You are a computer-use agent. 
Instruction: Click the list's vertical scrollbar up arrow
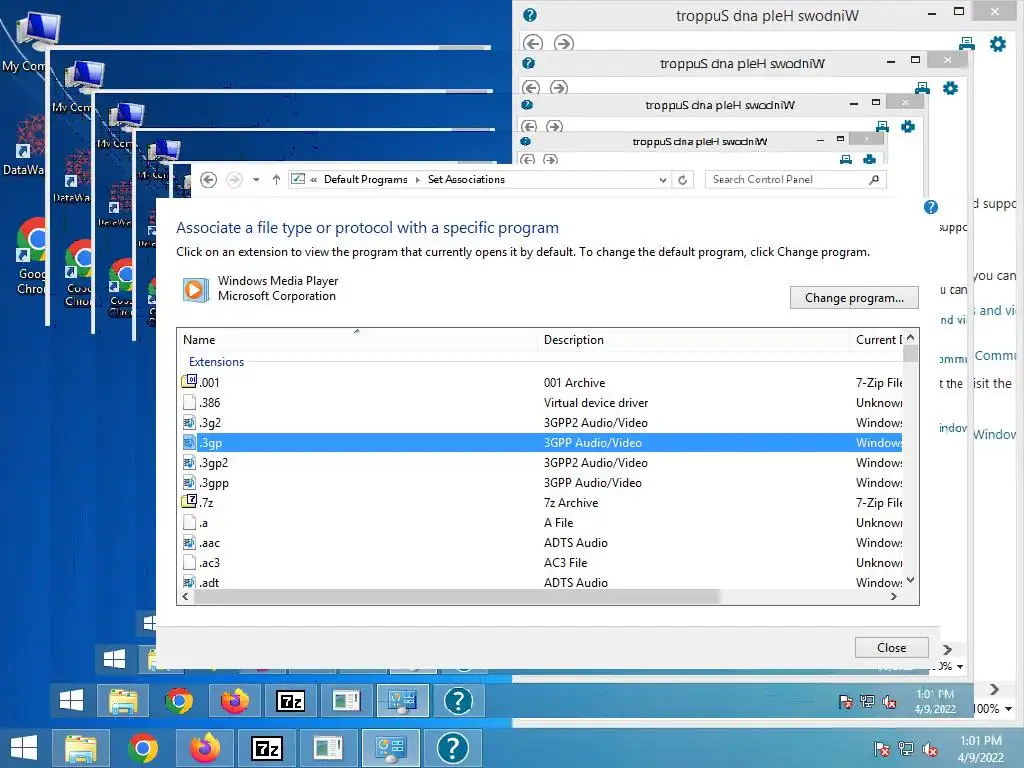pos(910,337)
